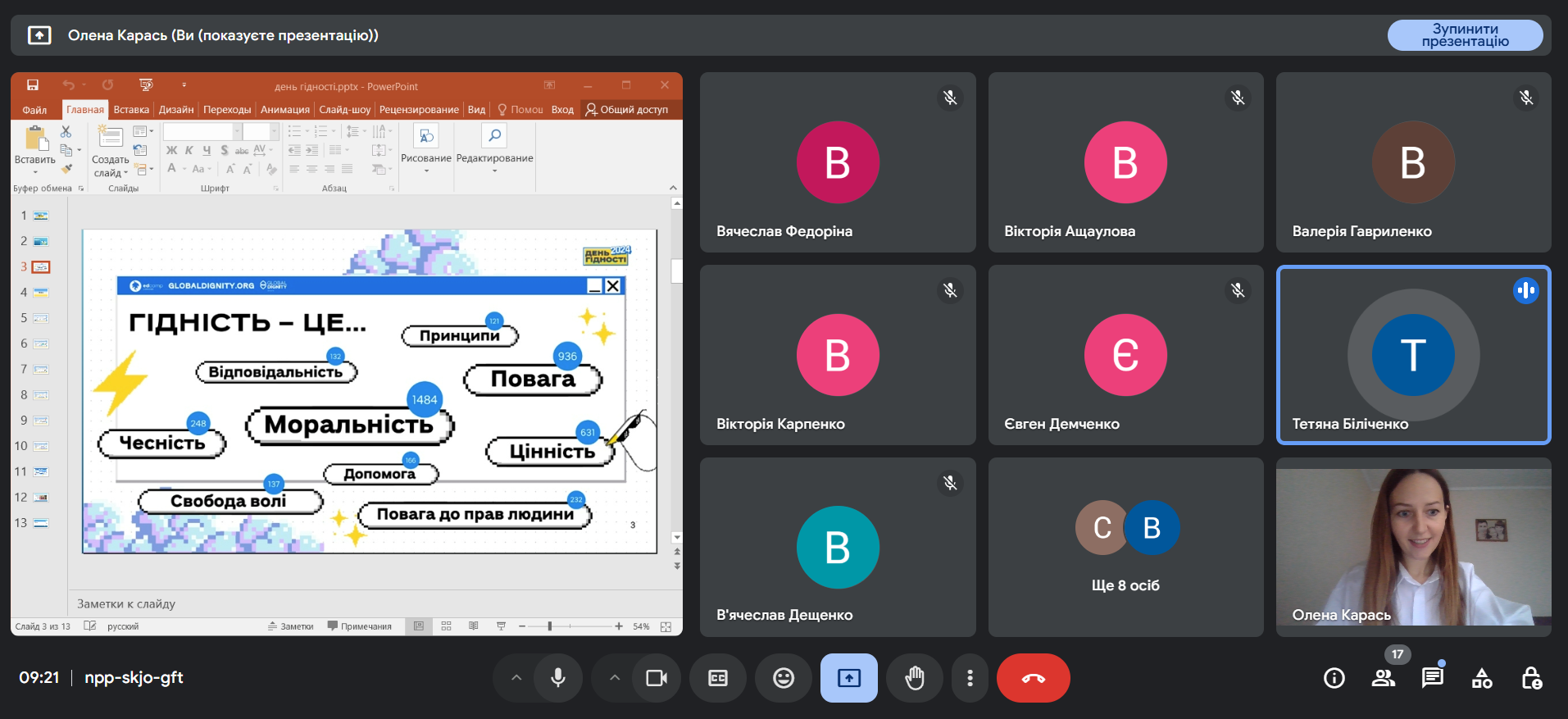
Task: Show the participants list
Action: [1384, 678]
